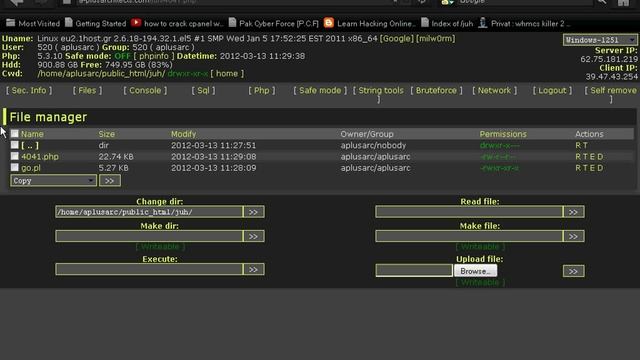Click the Browse... button under Upload file
This screenshot has width=640, height=360.
[x=476, y=271]
